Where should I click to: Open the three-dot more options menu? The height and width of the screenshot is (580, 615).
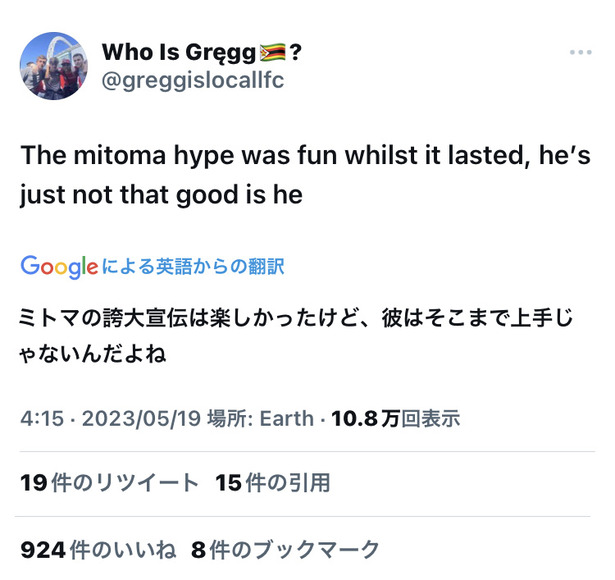(580, 52)
